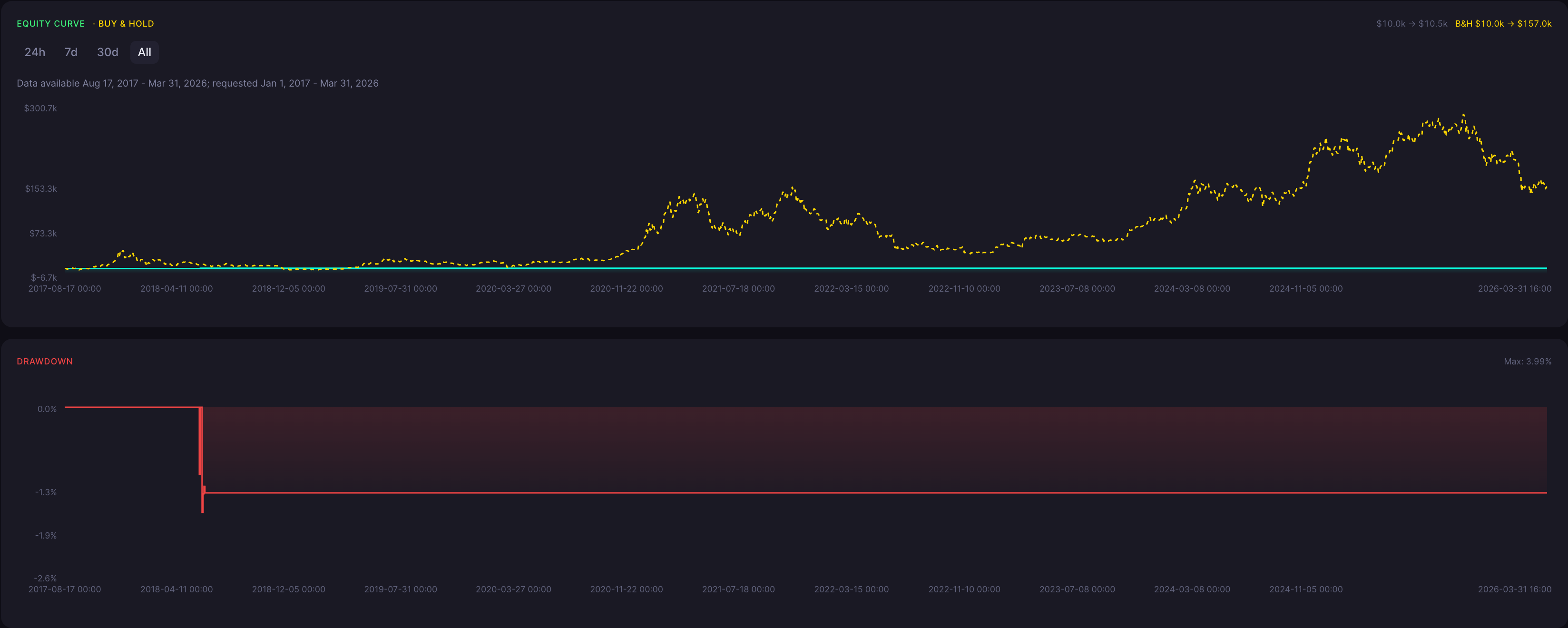
Task: Switch to the 7d time range
Action: click(x=71, y=52)
